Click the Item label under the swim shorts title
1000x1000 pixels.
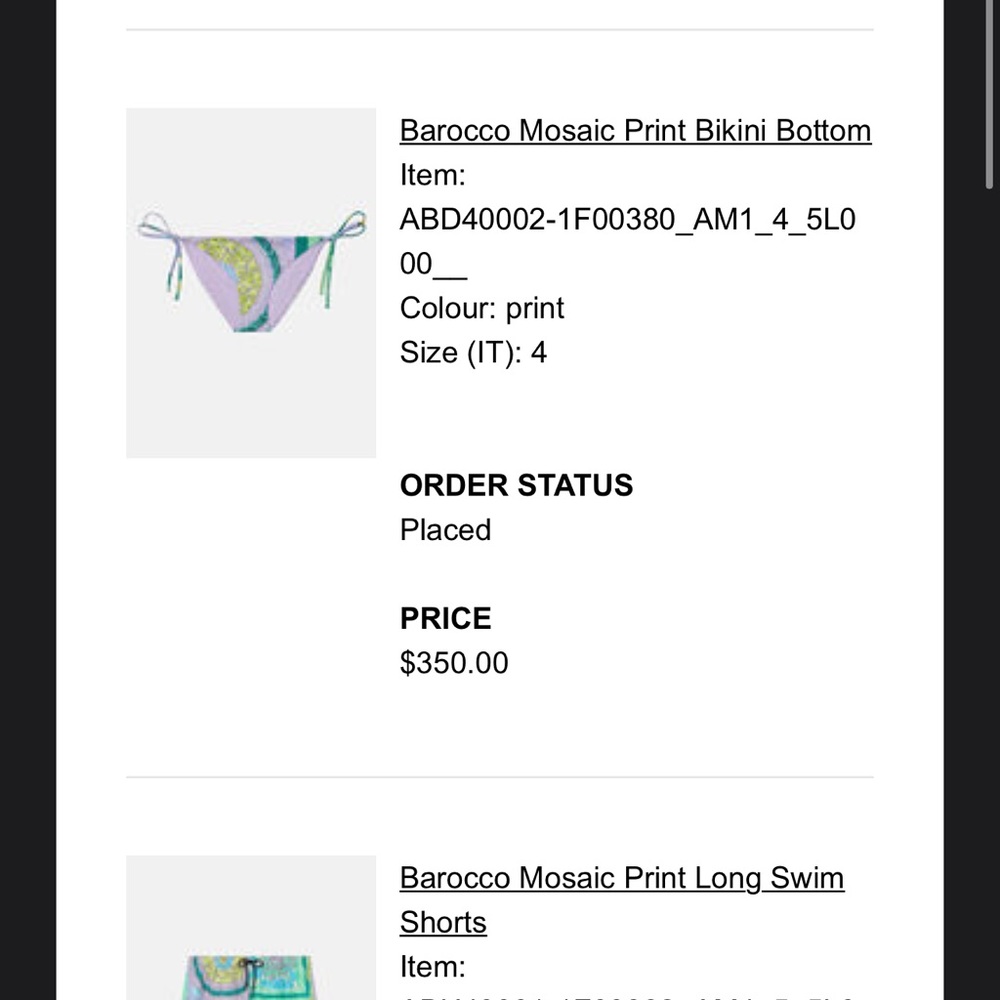pos(432,967)
